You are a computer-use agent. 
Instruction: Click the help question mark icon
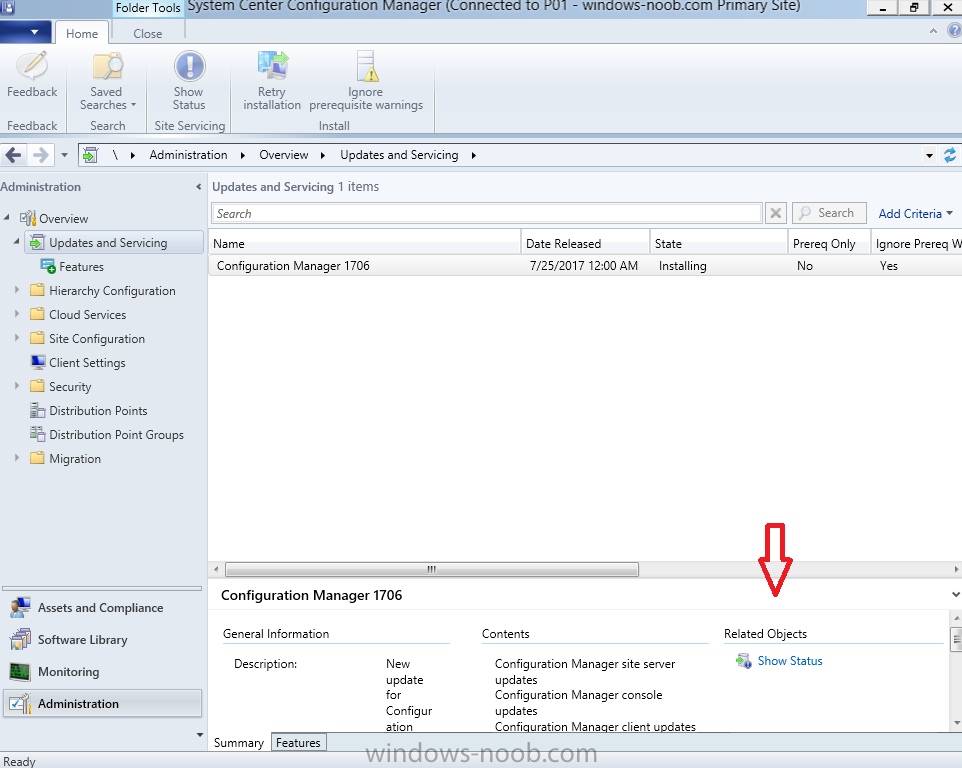point(955,31)
